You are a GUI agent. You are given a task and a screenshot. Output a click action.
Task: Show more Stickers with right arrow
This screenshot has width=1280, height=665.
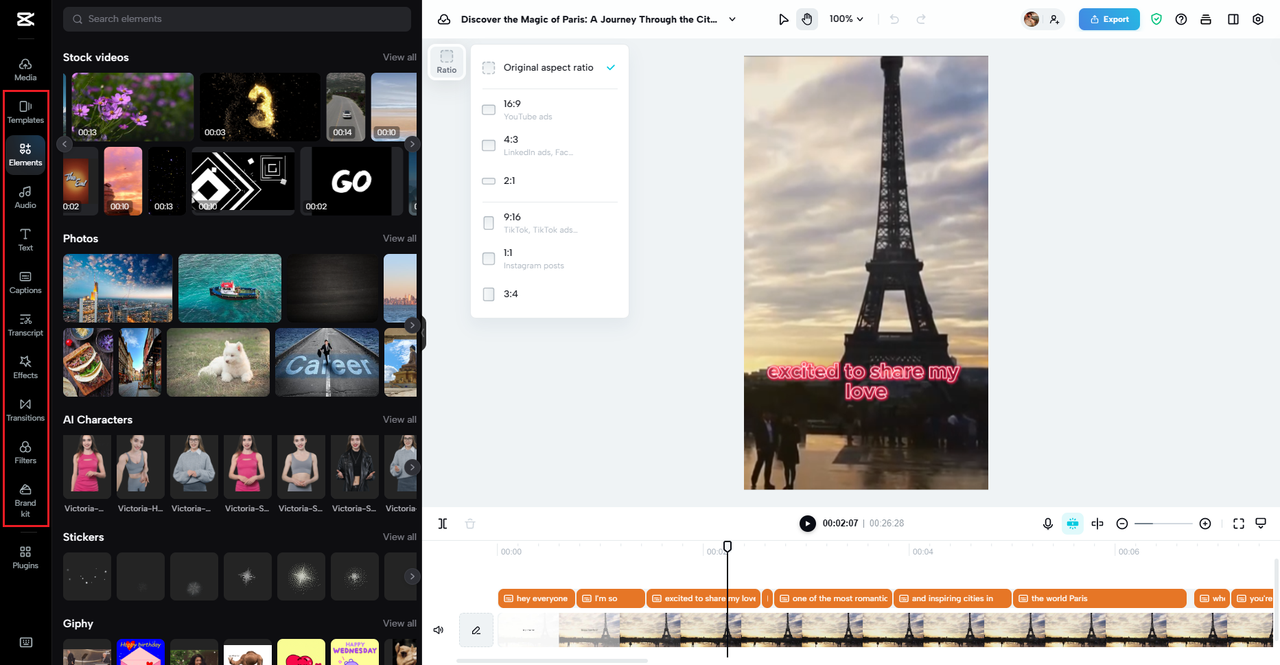(x=412, y=576)
